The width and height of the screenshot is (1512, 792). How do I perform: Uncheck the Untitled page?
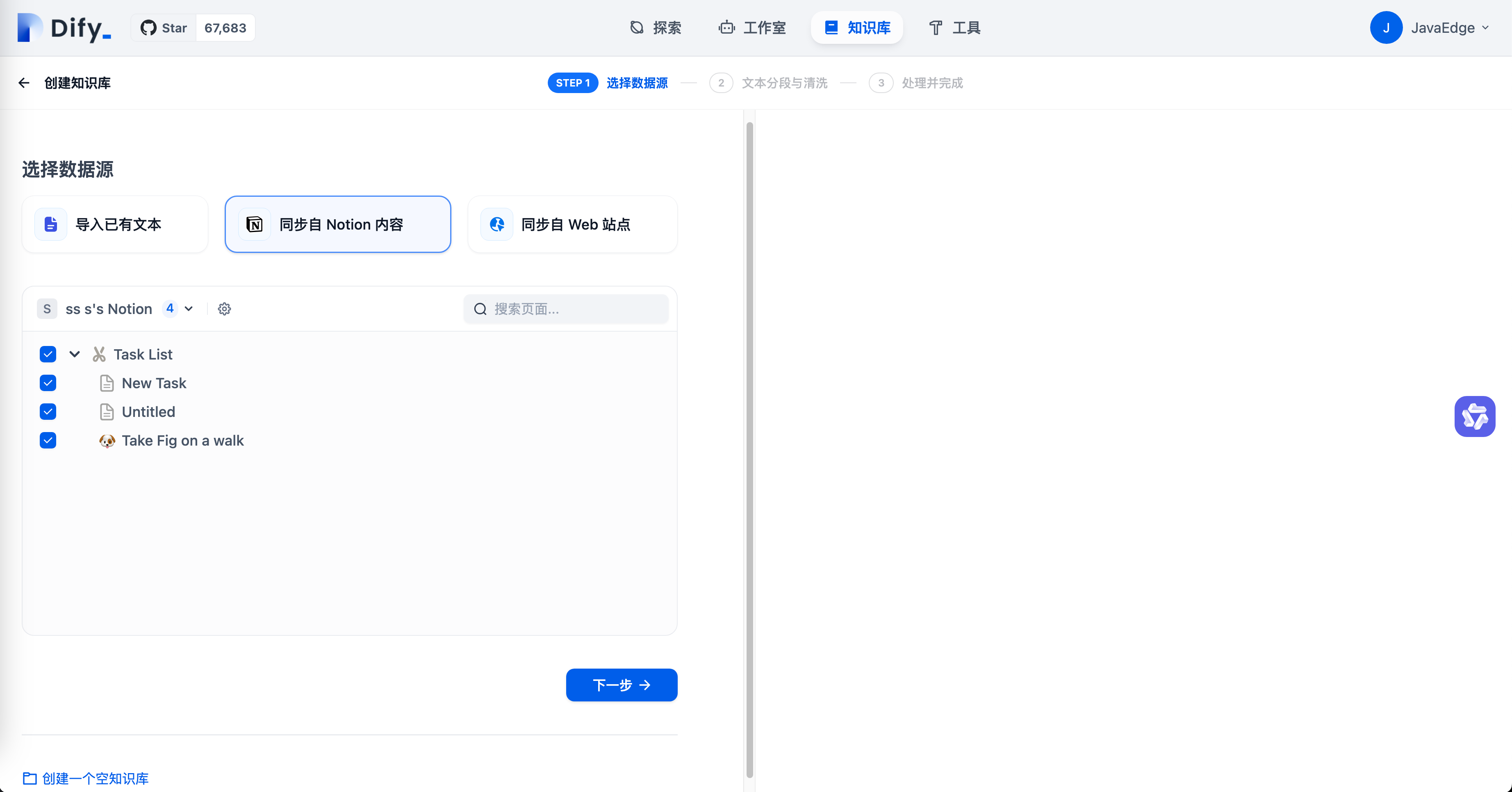[x=48, y=412]
